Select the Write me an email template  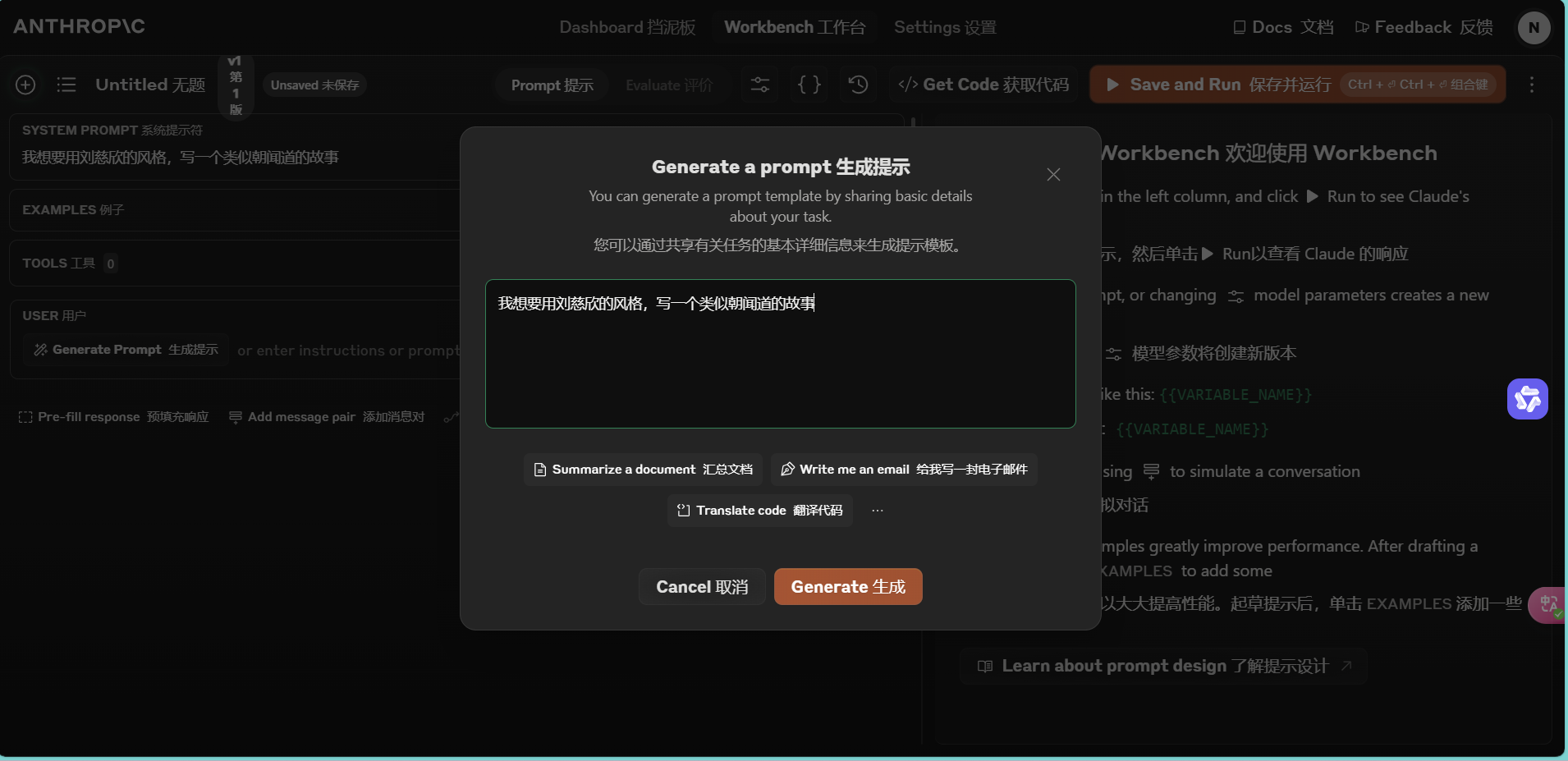[x=903, y=469]
